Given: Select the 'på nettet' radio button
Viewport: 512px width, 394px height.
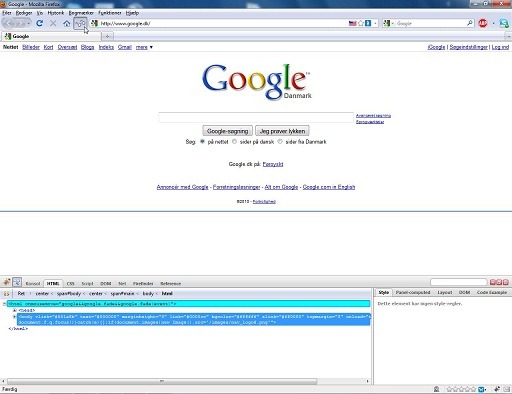Looking at the screenshot, I should pyautogui.click(x=202, y=141).
